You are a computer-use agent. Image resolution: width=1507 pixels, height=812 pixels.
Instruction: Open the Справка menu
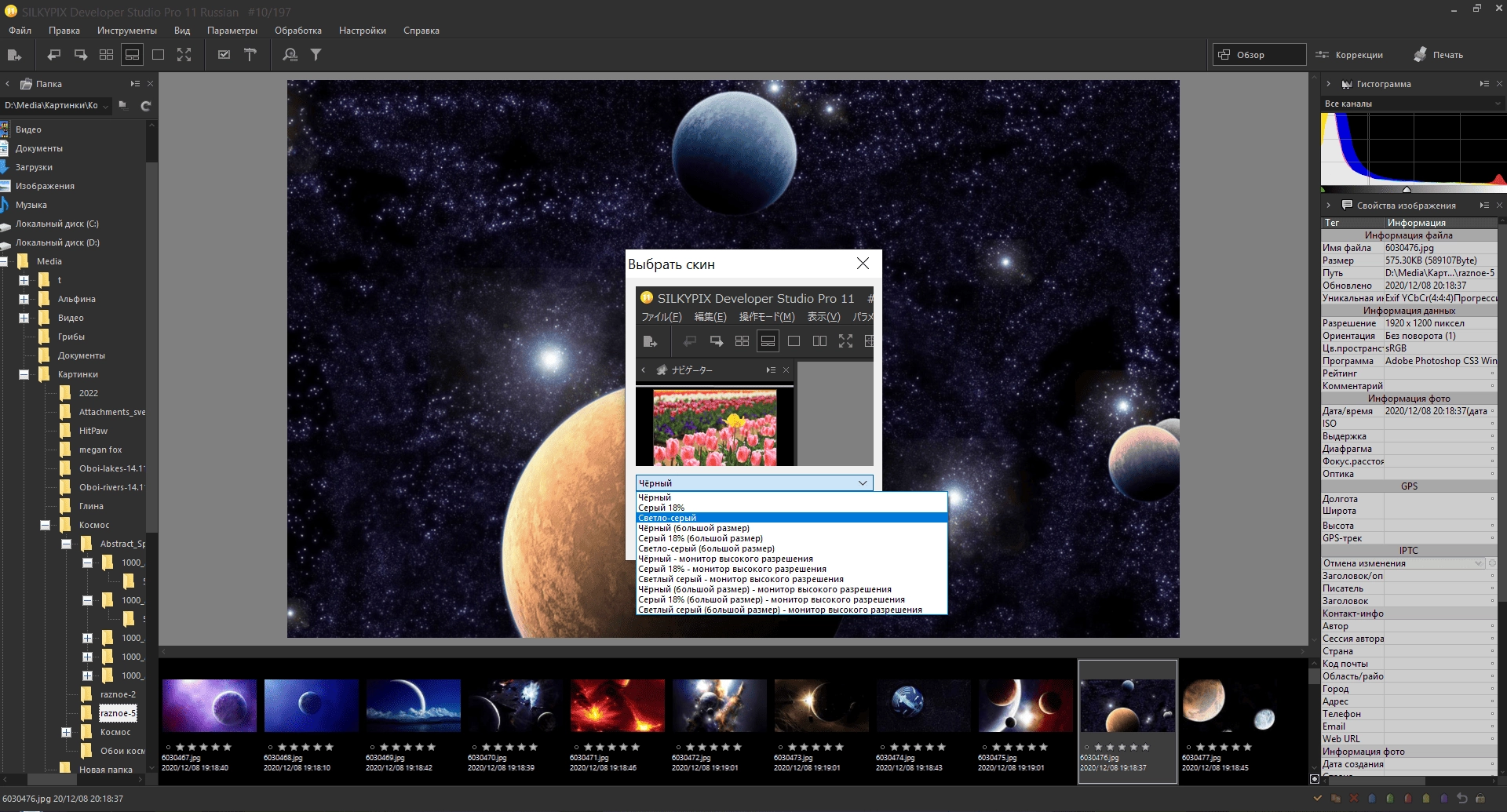pyautogui.click(x=421, y=31)
